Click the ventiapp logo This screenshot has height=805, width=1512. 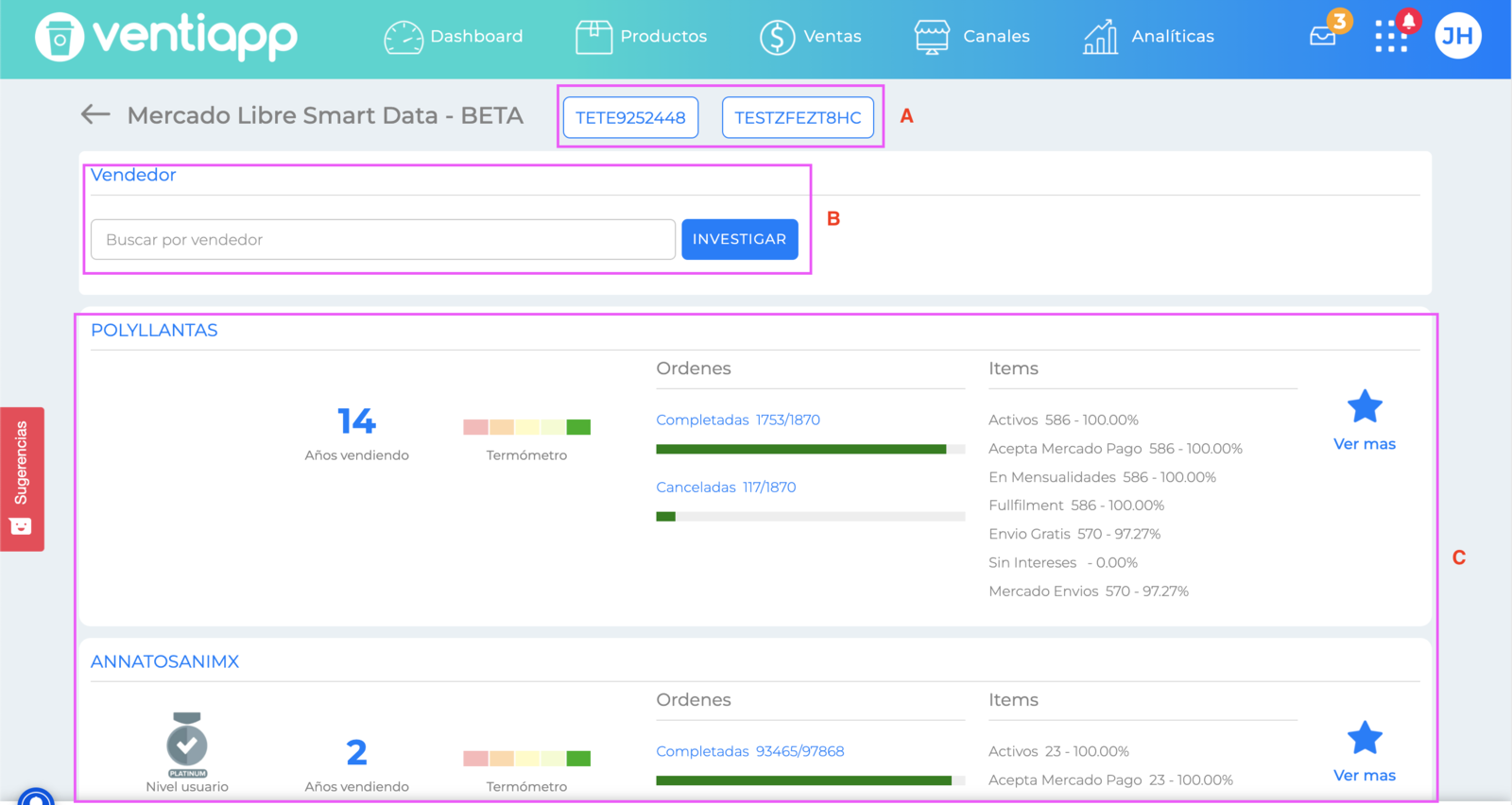tap(166, 37)
